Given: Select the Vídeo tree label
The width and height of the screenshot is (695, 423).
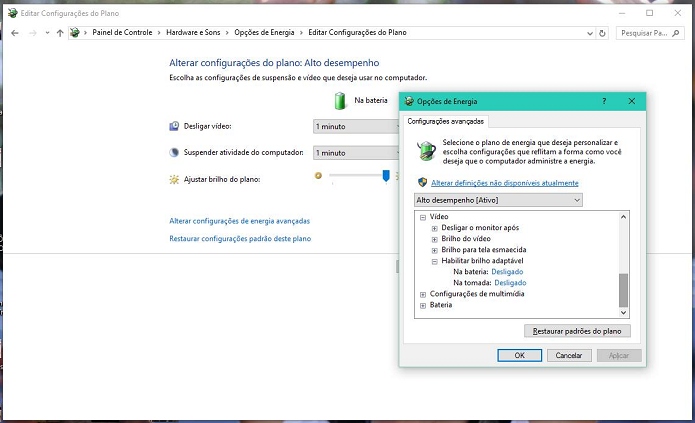Looking at the screenshot, I should (x=439, y=216).
